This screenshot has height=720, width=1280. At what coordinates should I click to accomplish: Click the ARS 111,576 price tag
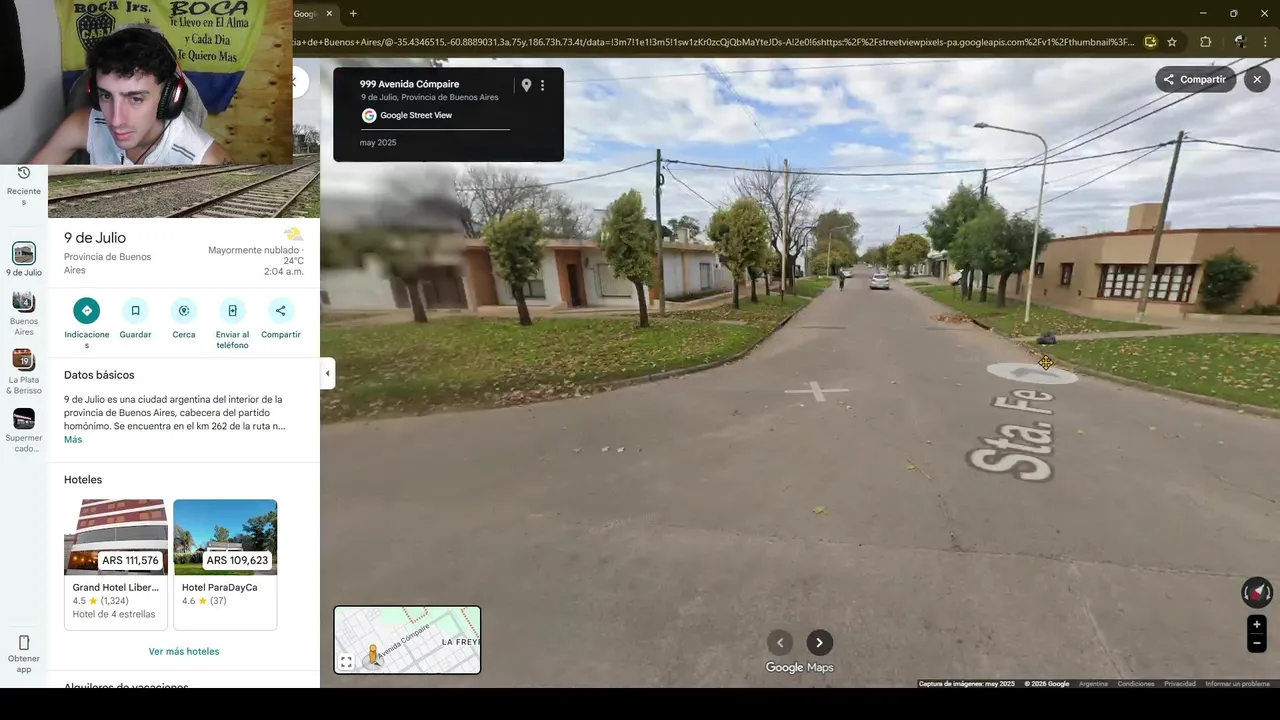click(130, 560)
